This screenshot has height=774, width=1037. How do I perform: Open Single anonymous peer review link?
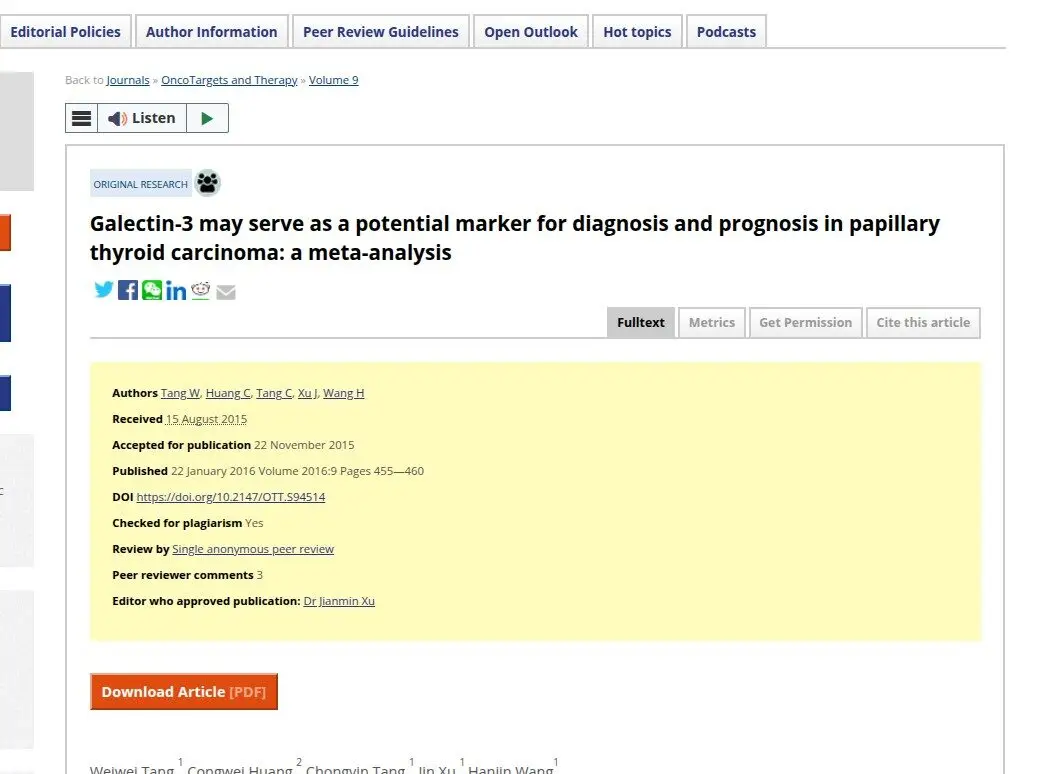tap(253, 549)
